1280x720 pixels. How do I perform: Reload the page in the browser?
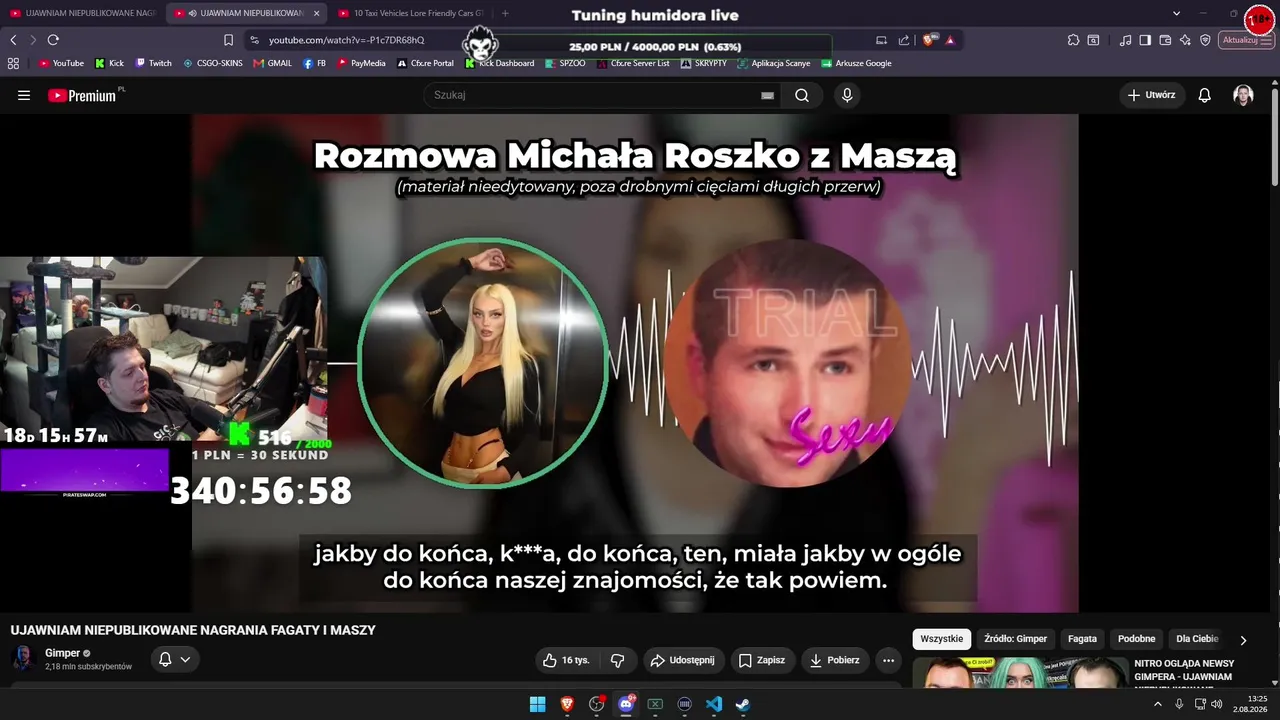53,40
